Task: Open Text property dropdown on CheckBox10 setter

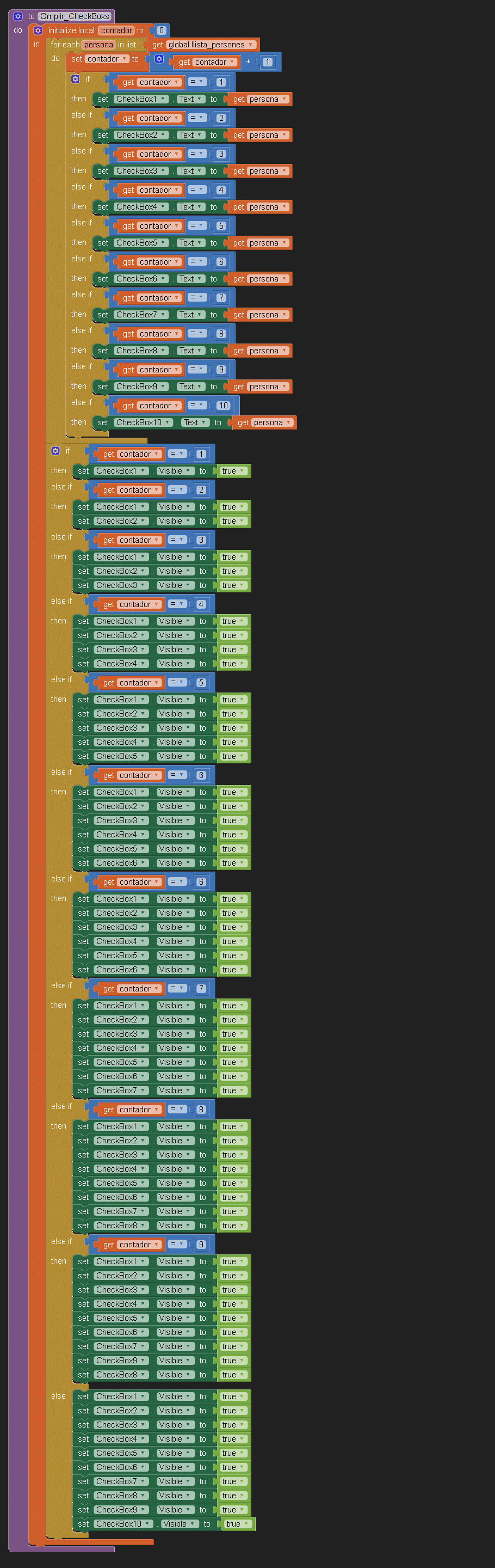Action: click(x=205, y=422)
